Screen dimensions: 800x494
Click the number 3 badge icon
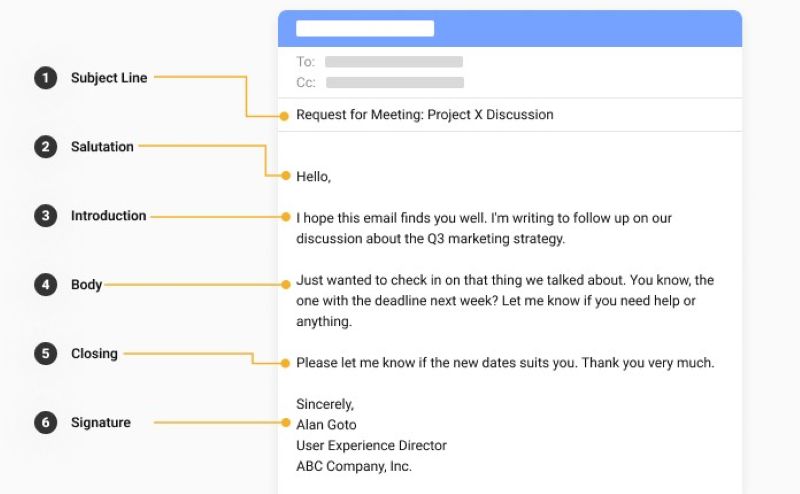pyautogui.click(x=45, y=216)
